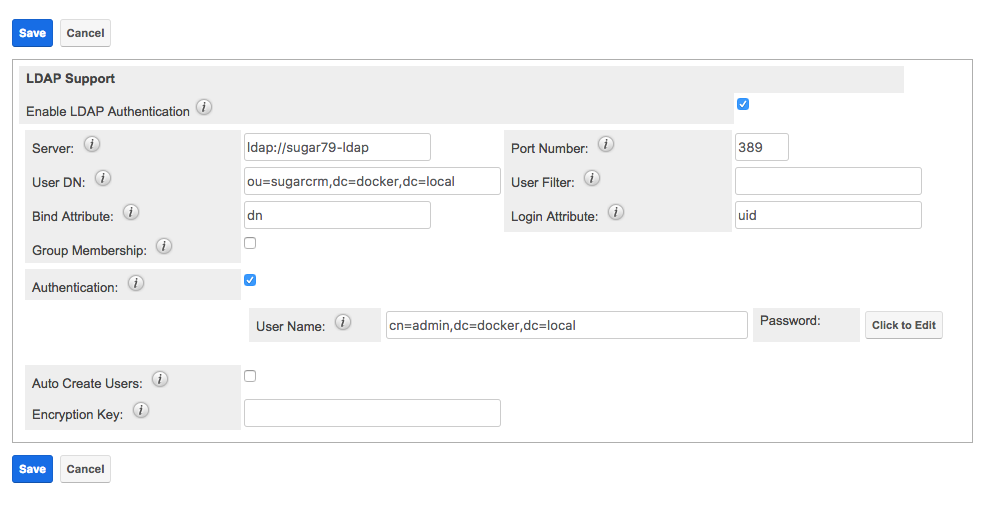Click info icon next to User Filter
The width and height of the screenshot is (986, 506).
pos(592,178)
